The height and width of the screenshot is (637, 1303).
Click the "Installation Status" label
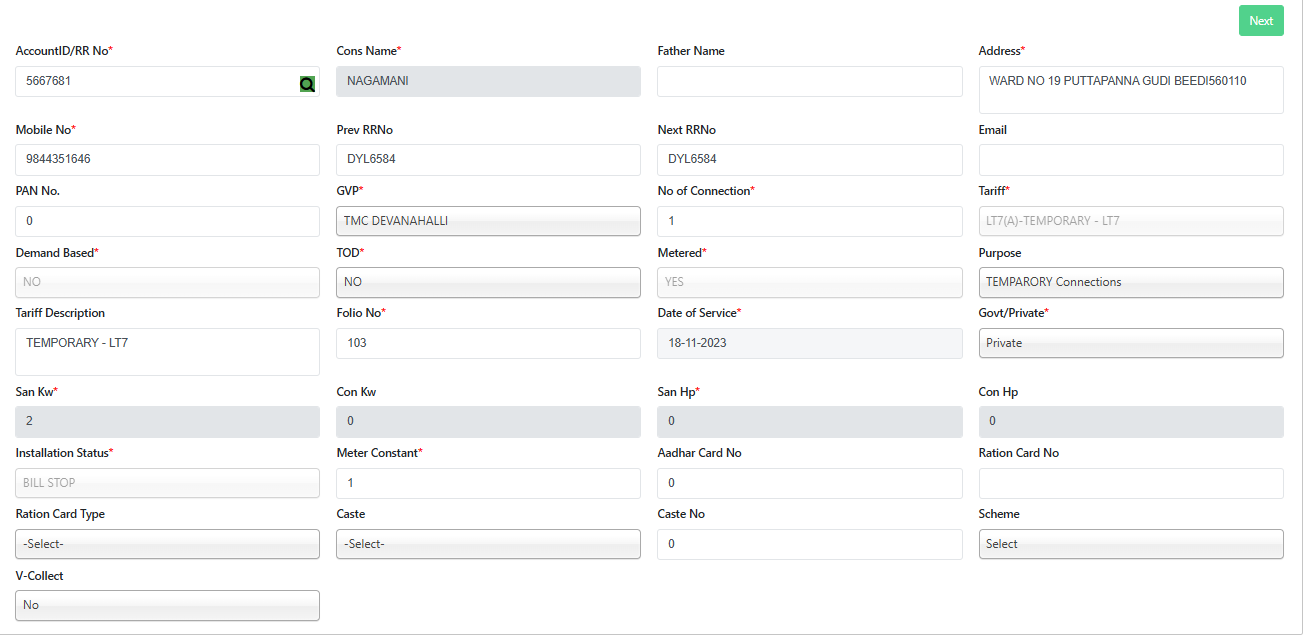(x=62, y=453)
